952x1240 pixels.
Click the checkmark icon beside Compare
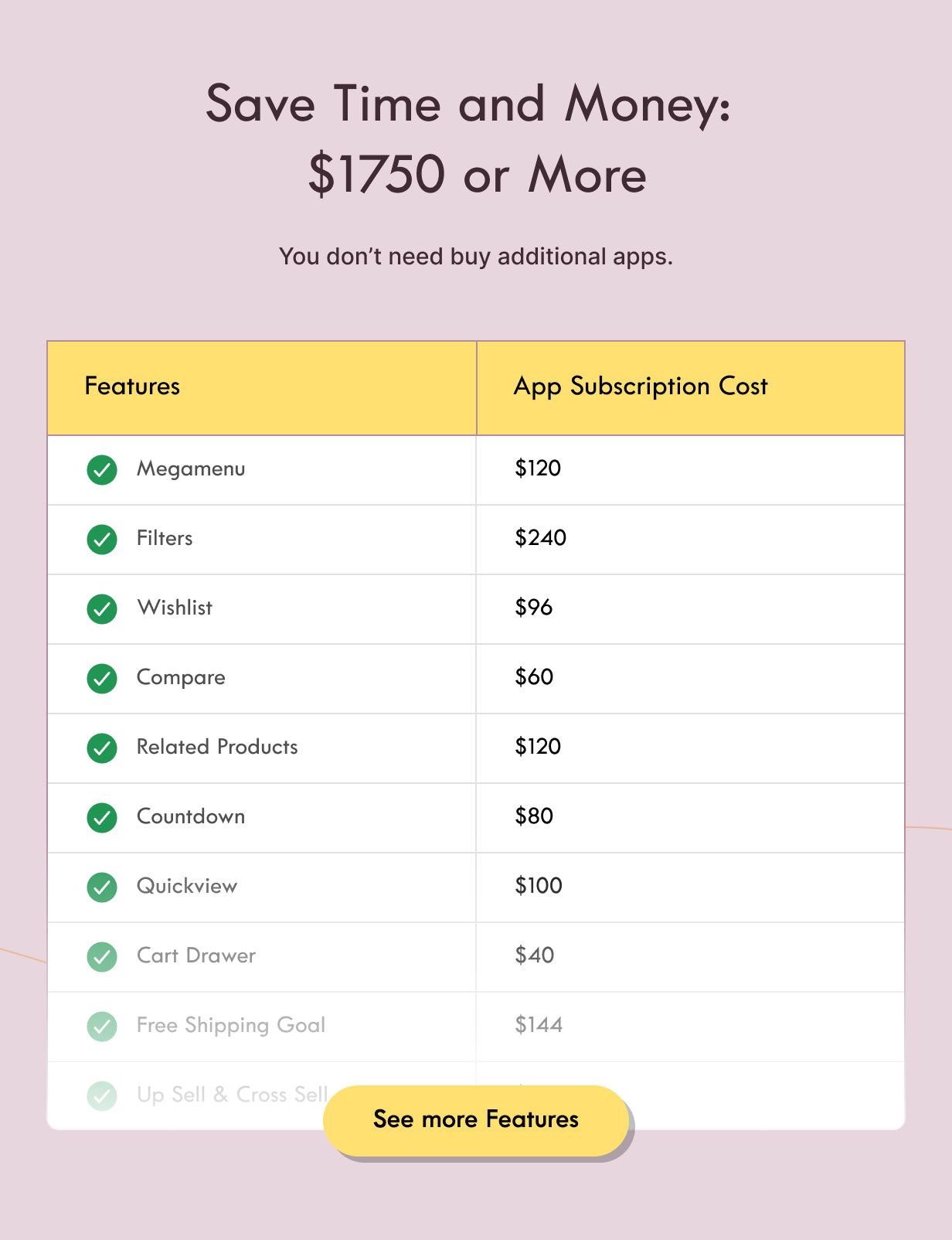point(102,678)
